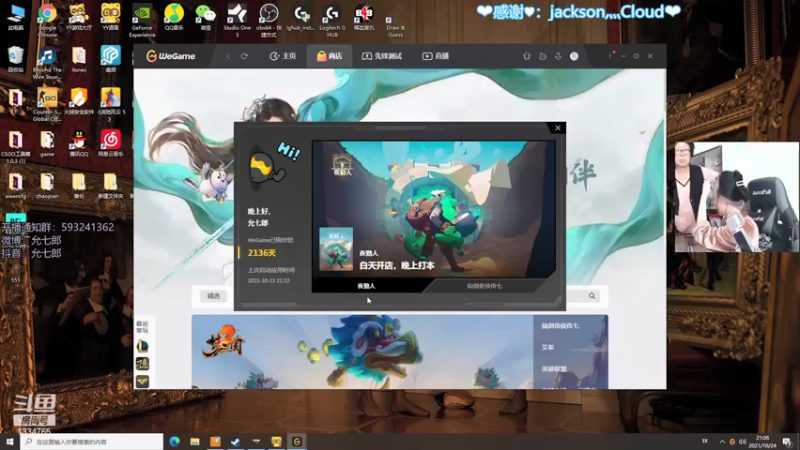Select 网易云音乐 desktop shortcut
Screen dimensions: 800x450
click(x=110, y=143)
